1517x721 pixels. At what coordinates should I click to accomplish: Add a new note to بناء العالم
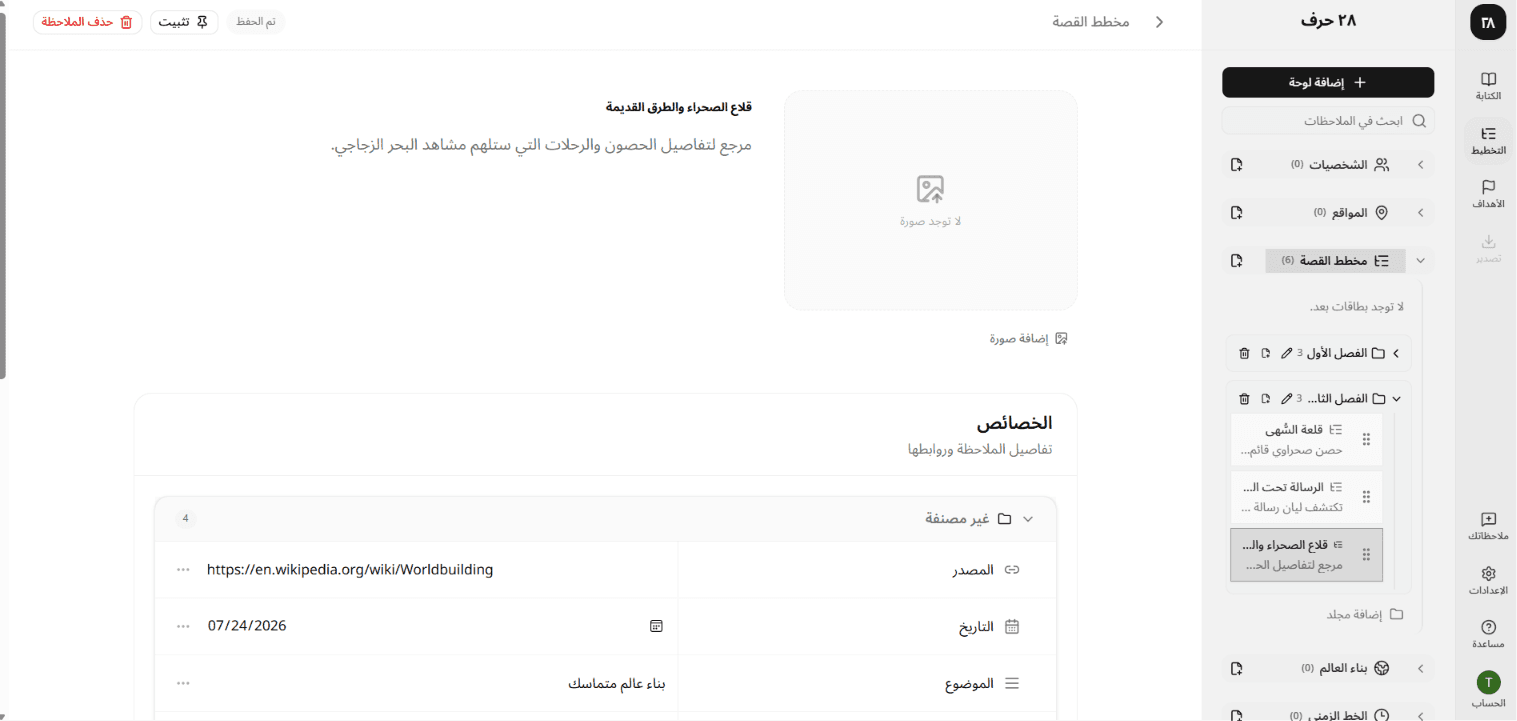1236,668
